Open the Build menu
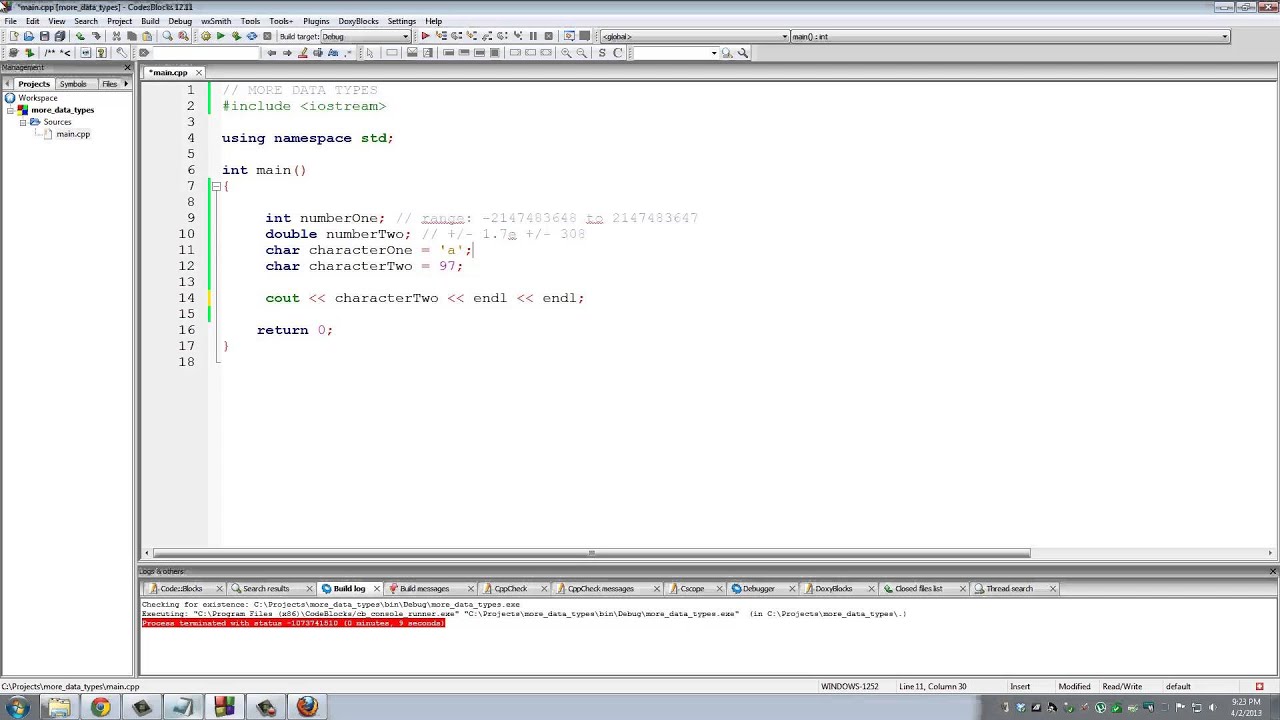Image resolution: width=1280 pixels, height=720 pixels. click(150, 21)
